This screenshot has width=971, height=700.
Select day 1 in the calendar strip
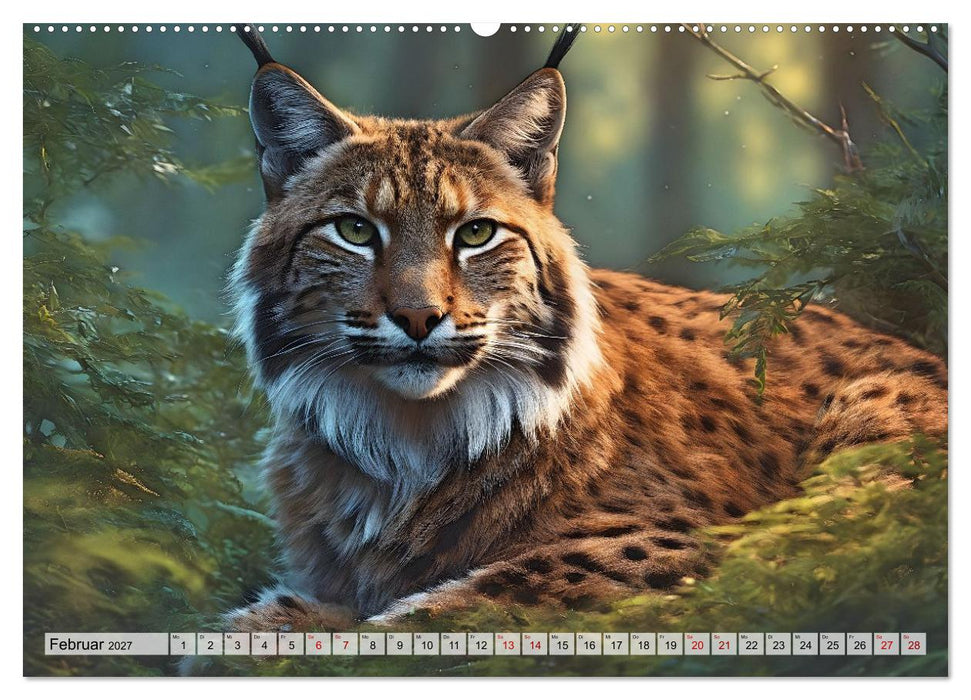point(183,644)
